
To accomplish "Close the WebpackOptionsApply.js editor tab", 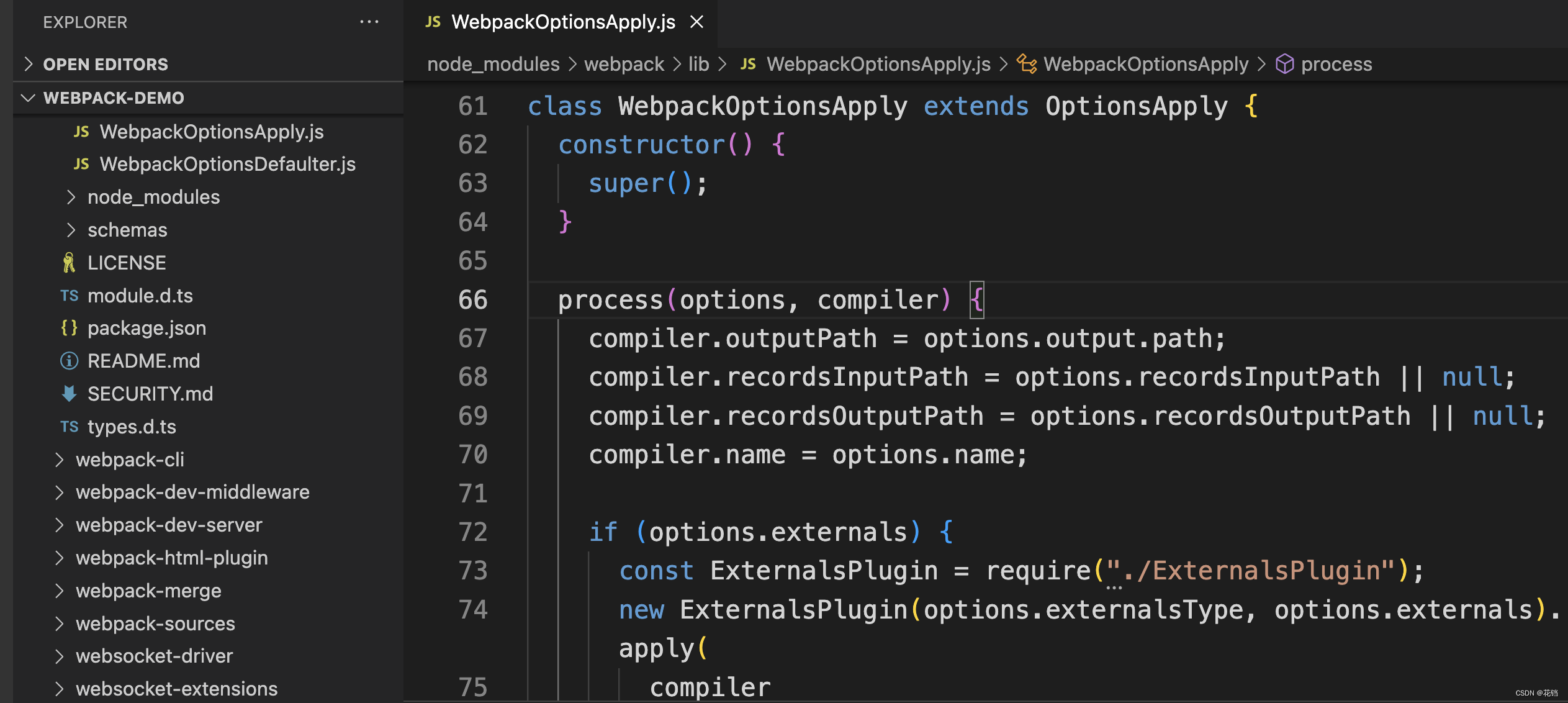I will point(697,22).
